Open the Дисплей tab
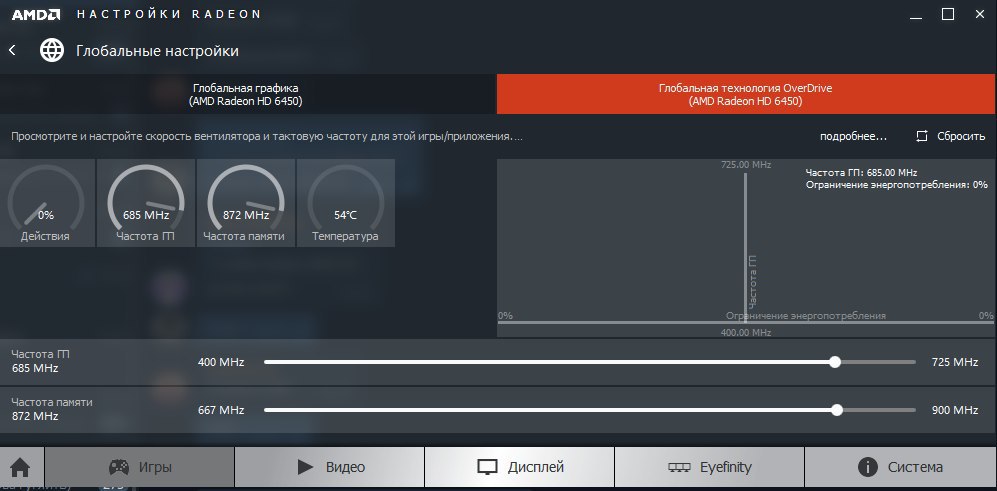 point(519,467)
